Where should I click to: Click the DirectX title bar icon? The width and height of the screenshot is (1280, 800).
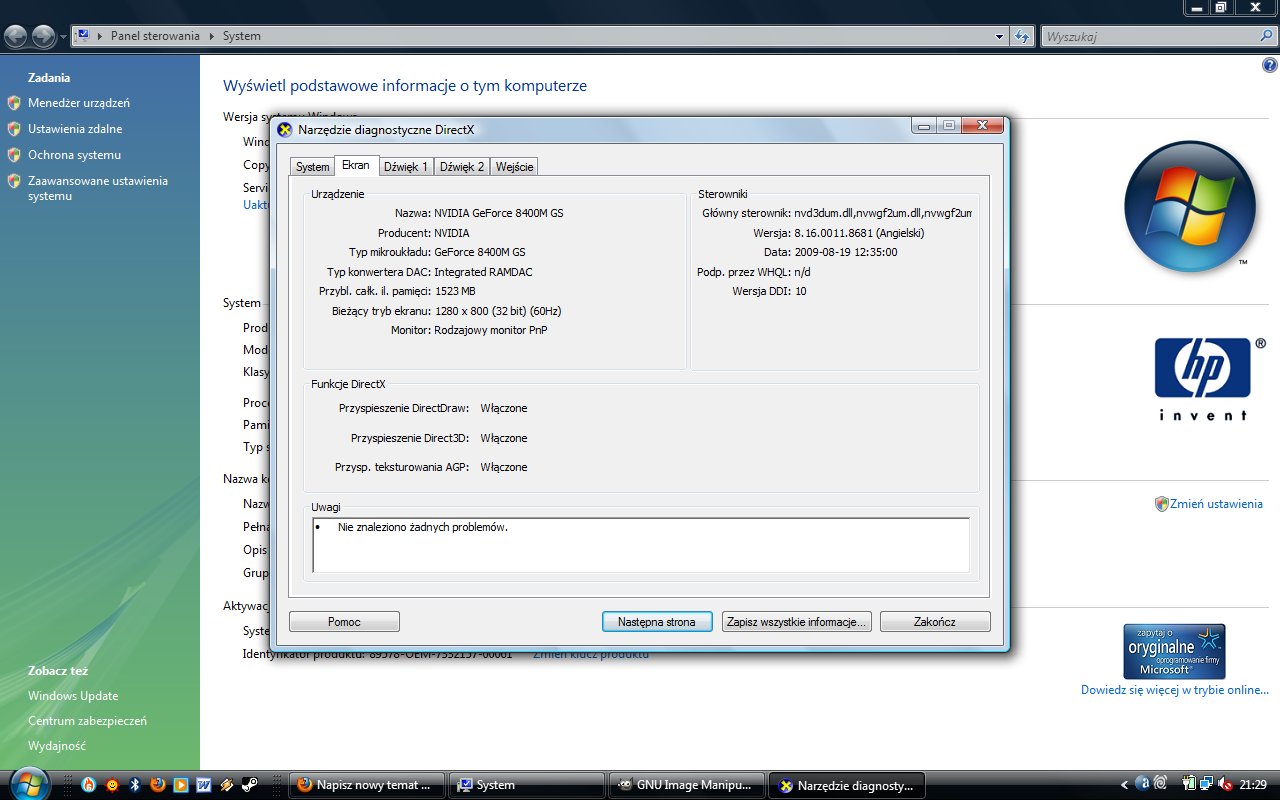(x=285, y=129)
